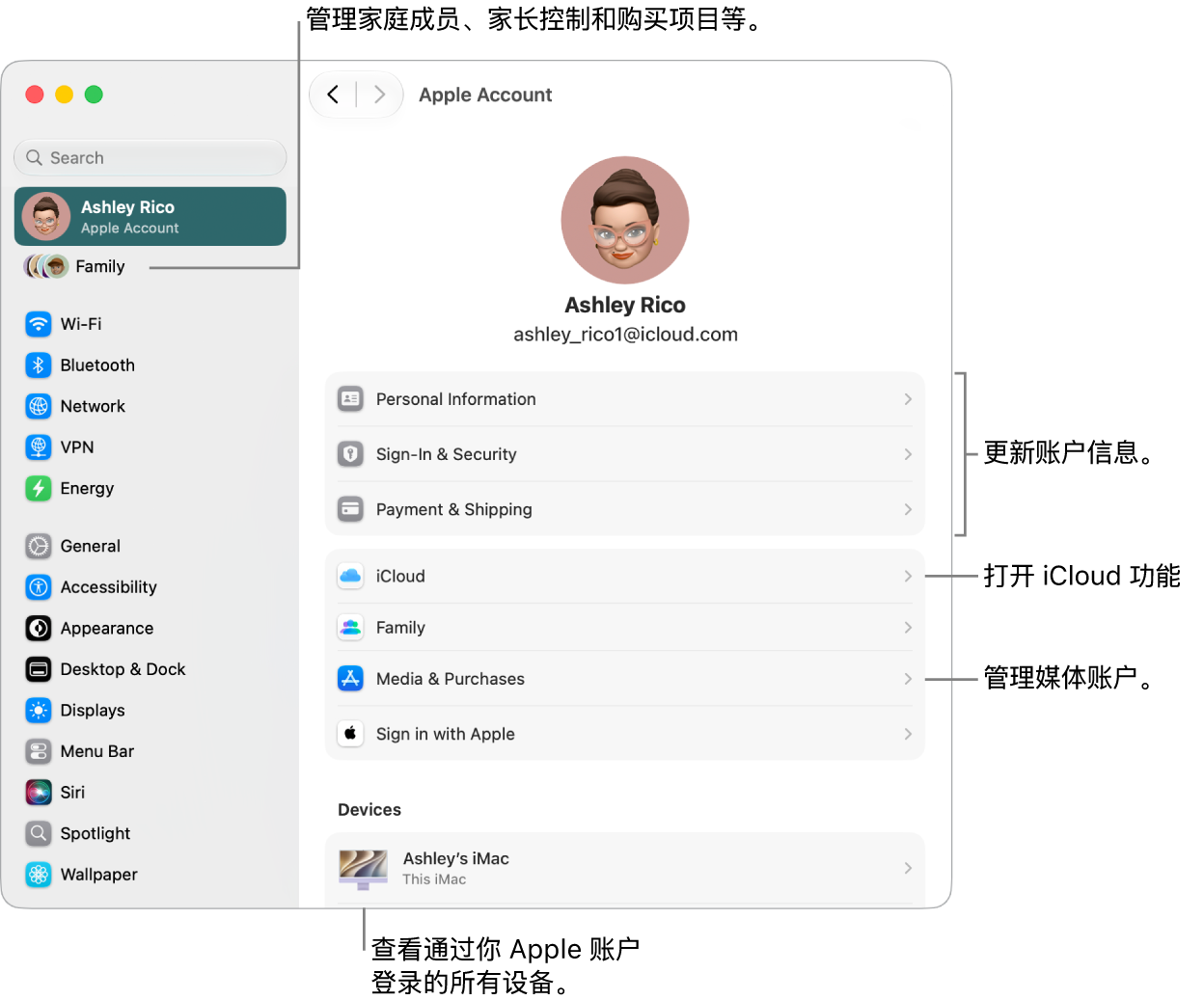
Task: Click the Media & Purchases App Store icon
Action: tap(350, 679)
